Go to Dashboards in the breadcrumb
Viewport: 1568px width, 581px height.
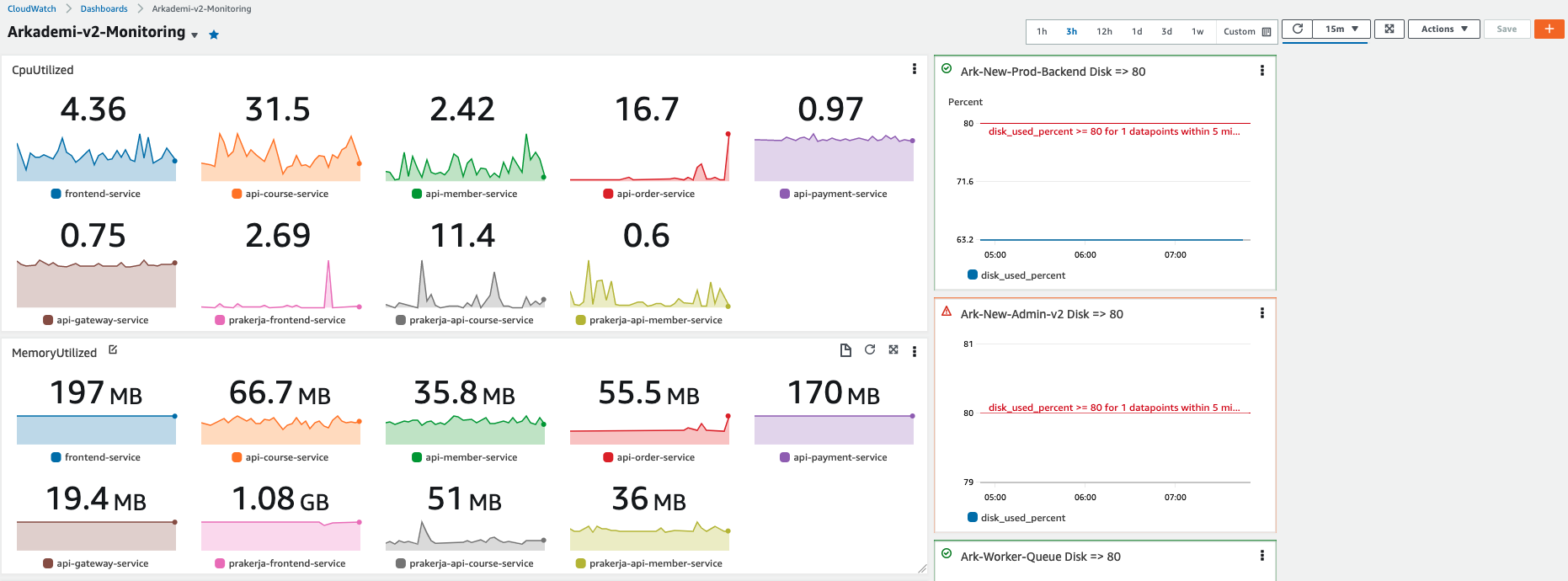(x=104, y=8)
